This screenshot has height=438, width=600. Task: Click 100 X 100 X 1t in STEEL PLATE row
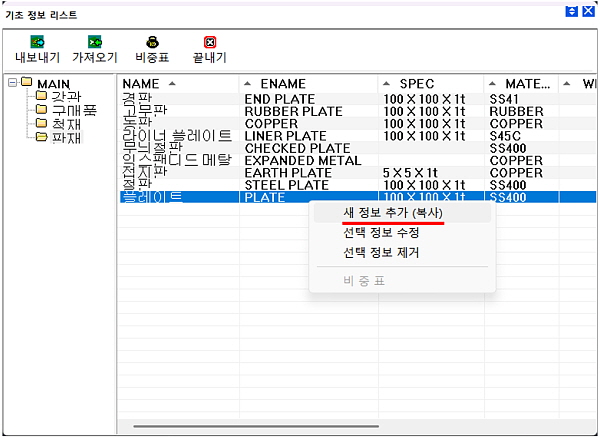pyautogui.click(x=424, y=185)
